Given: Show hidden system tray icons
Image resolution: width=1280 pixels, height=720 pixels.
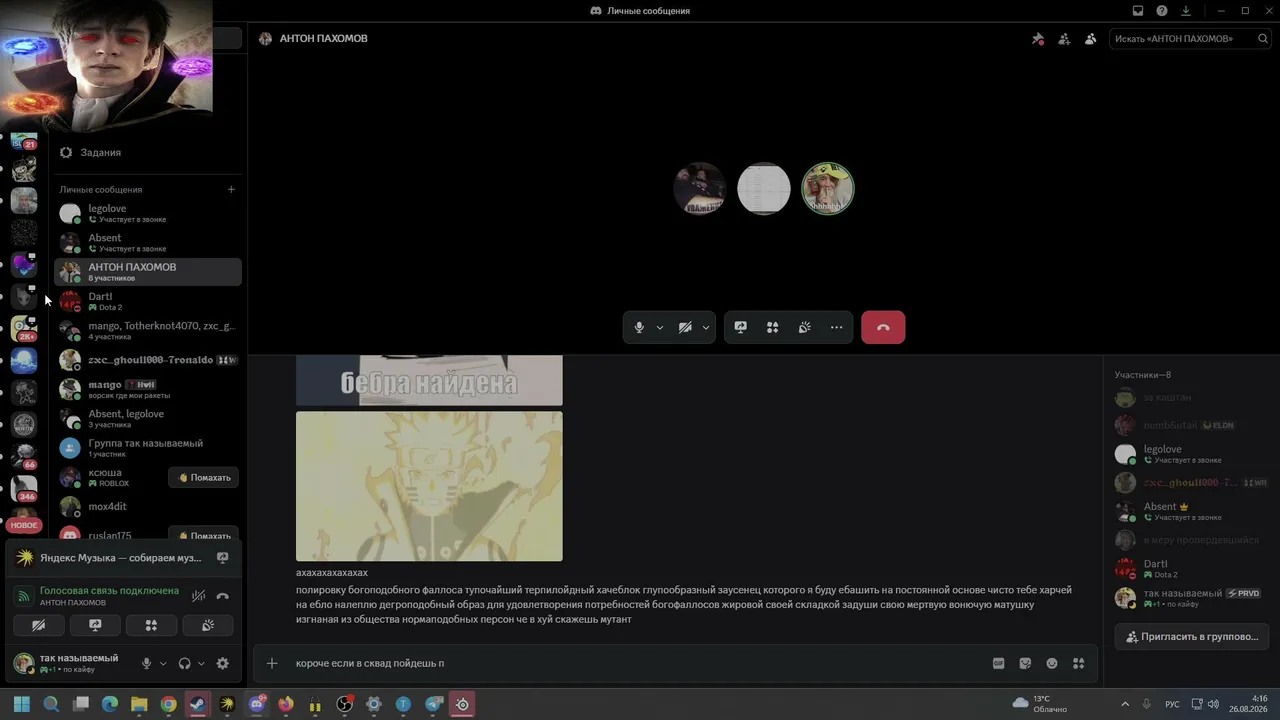Looking at the screenshot, I should tap(1125, 704).
